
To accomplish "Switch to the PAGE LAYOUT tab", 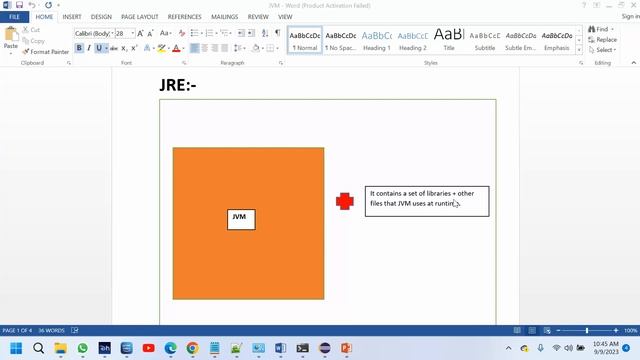I will [x=140, y=17].
